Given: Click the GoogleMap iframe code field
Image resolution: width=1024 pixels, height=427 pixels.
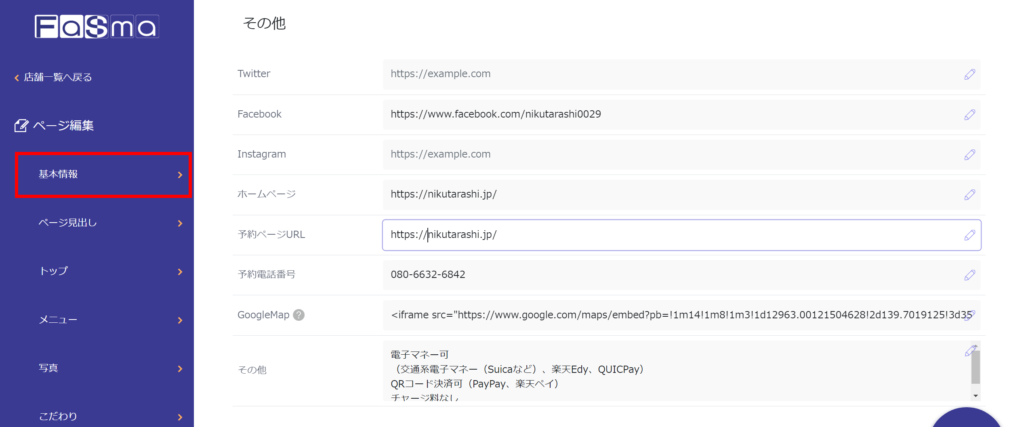Looking at the screenshot, I should [x=670, y=315].
